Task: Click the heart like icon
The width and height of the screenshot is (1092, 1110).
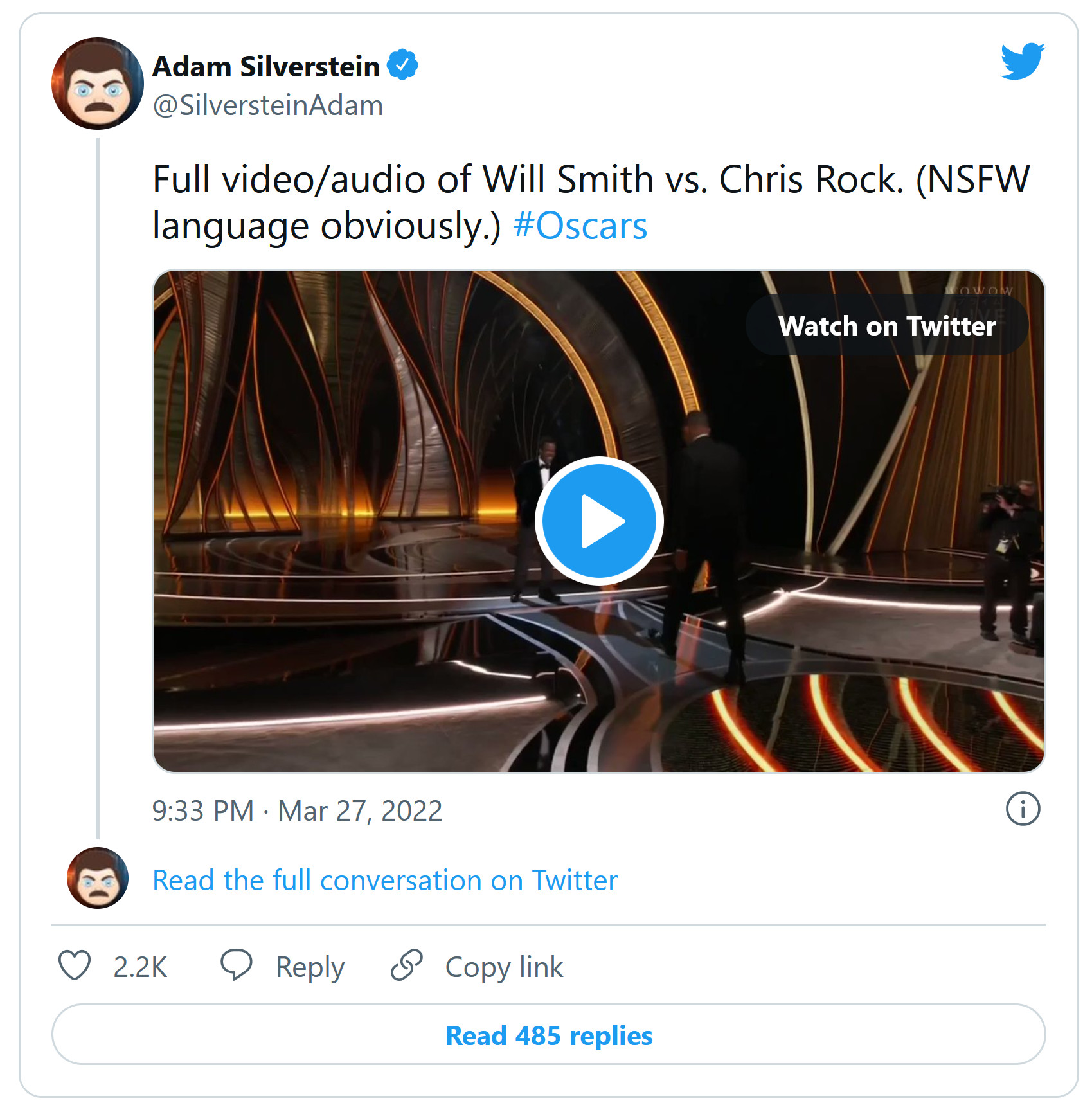Action: (x=75, y=965)
